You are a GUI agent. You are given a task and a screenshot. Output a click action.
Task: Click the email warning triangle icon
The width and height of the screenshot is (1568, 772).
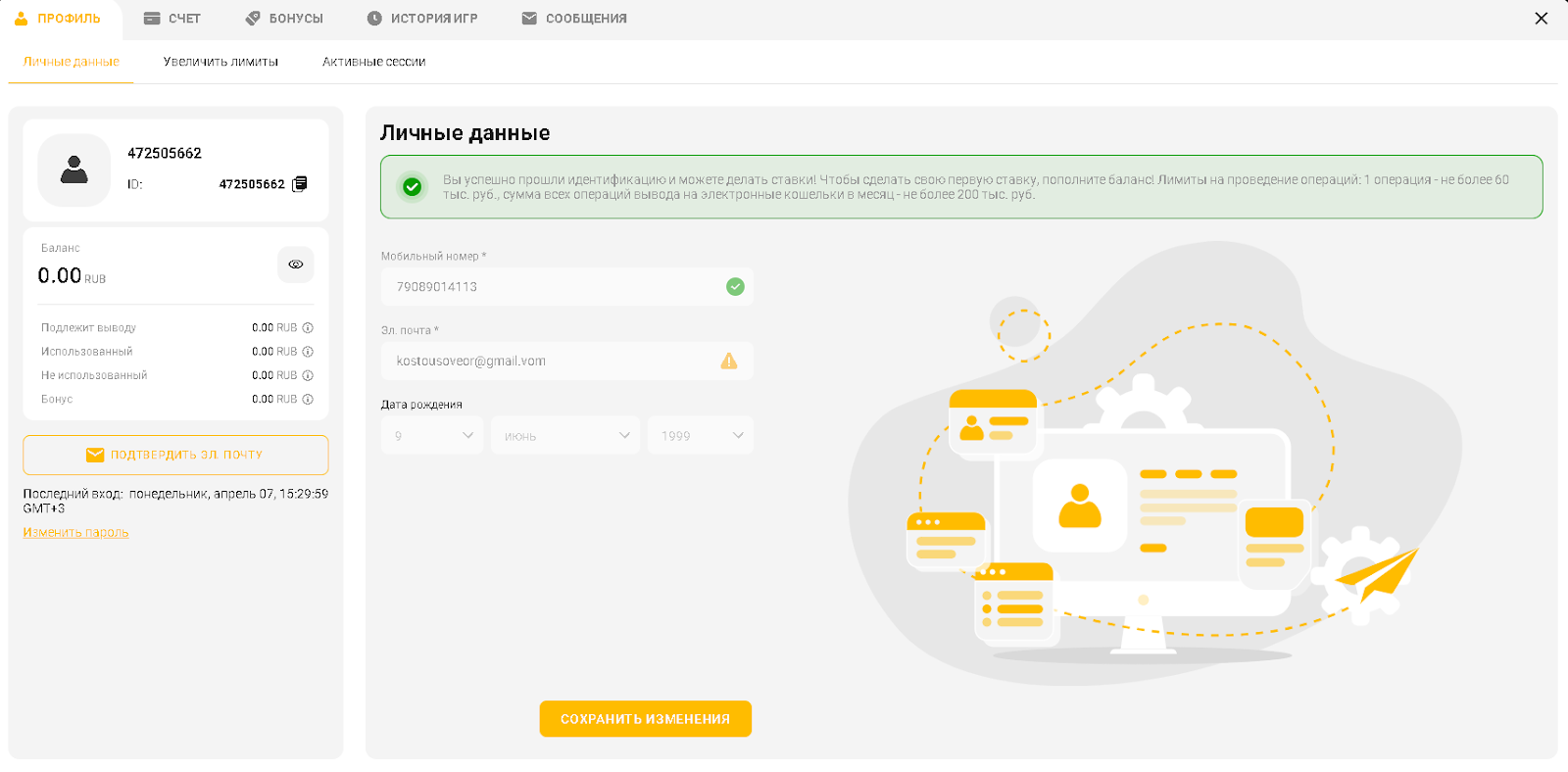pos(729,361)
